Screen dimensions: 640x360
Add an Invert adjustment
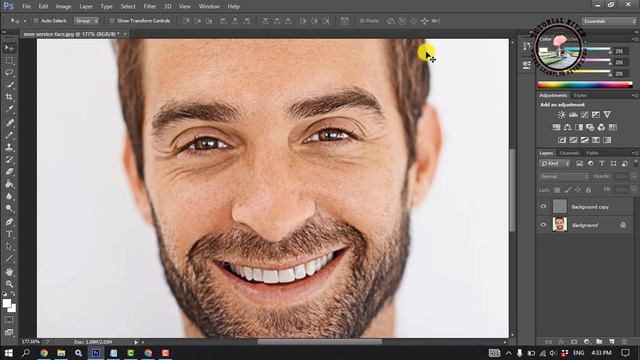pyautogui.click(x=562, y=140)
